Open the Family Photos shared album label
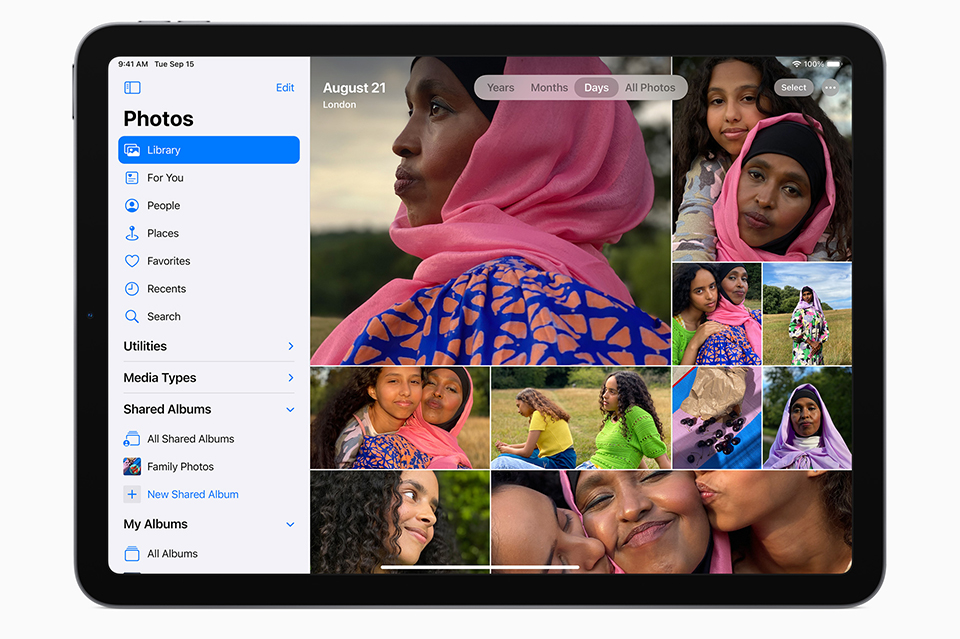 point(181,466)
